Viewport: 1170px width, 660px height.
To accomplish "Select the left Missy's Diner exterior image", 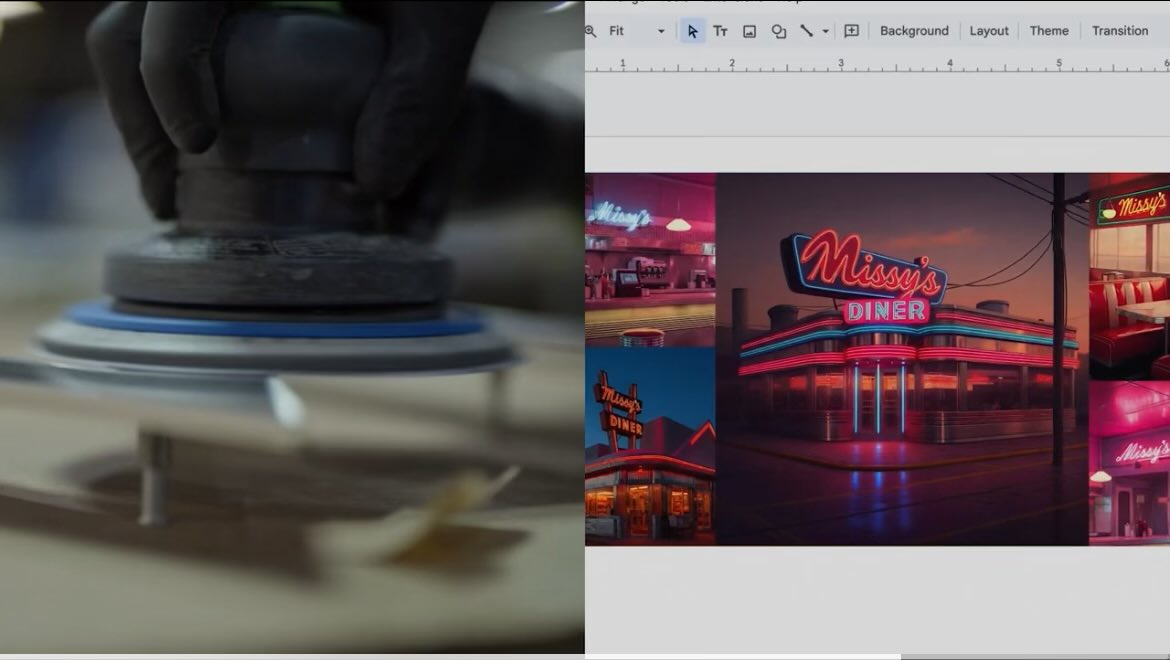I will point(650,446).
